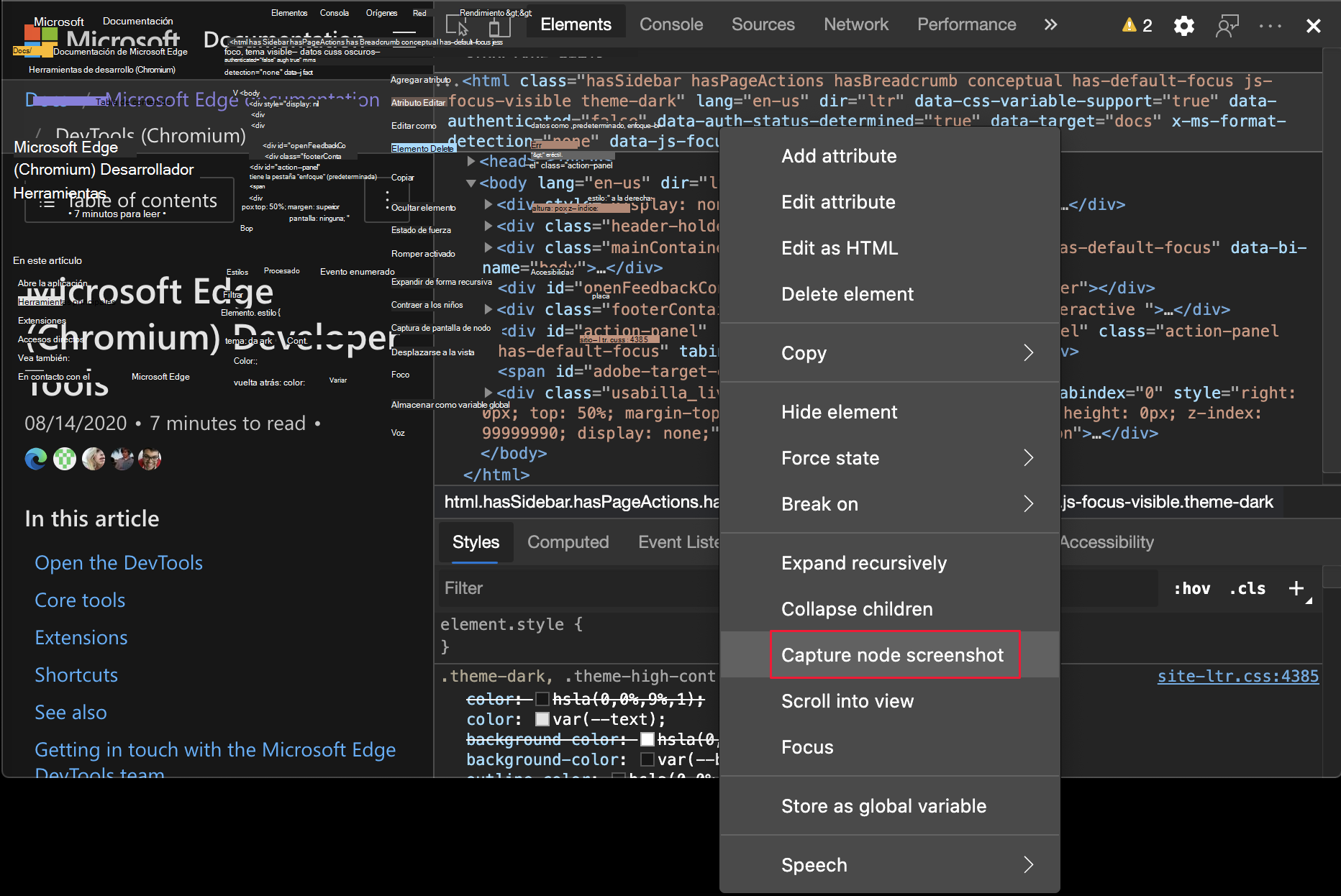Go to Shortcuts article link

[x=76, y=675]
